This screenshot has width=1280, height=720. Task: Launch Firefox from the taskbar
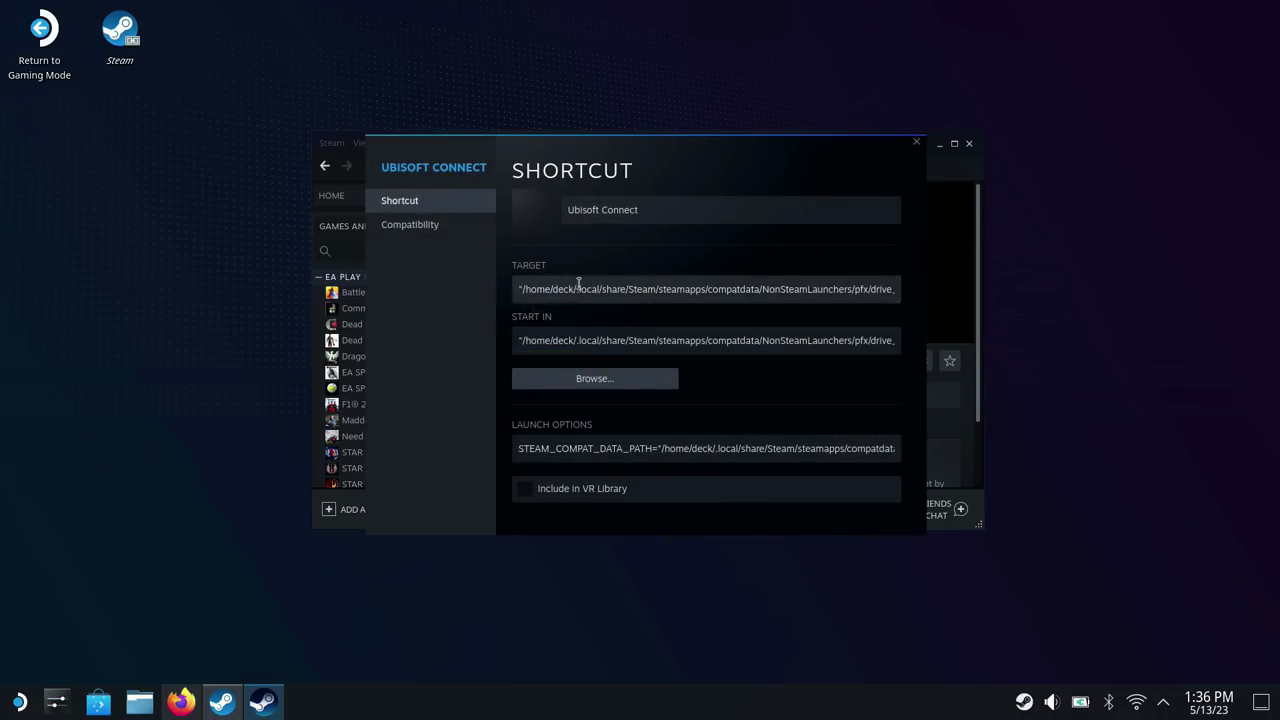click(181, 702)
